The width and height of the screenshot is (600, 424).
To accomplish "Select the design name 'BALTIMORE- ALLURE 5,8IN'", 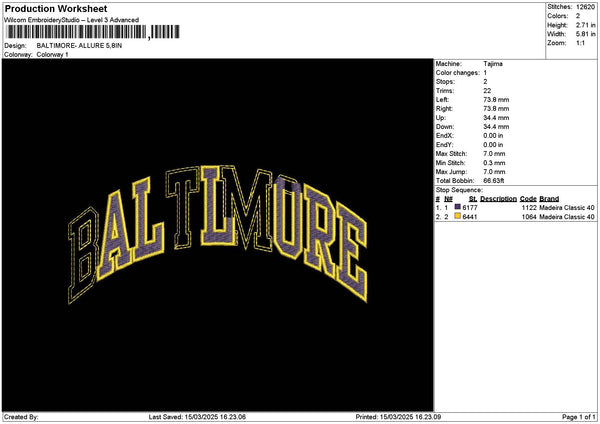I will coord(79,46).
